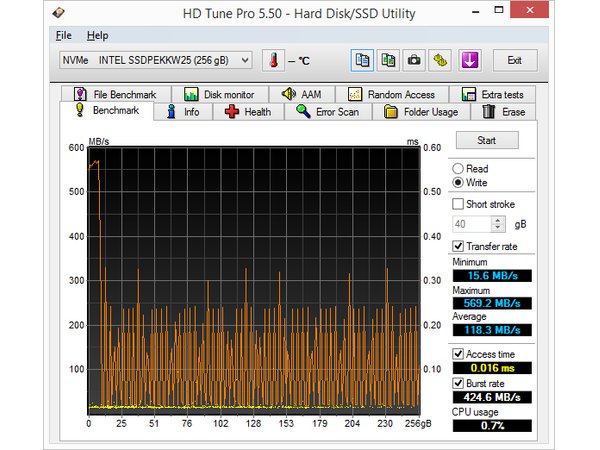Screen dimensions: 600x450
Task: Save screenshot camera icon
Action: 414,60
